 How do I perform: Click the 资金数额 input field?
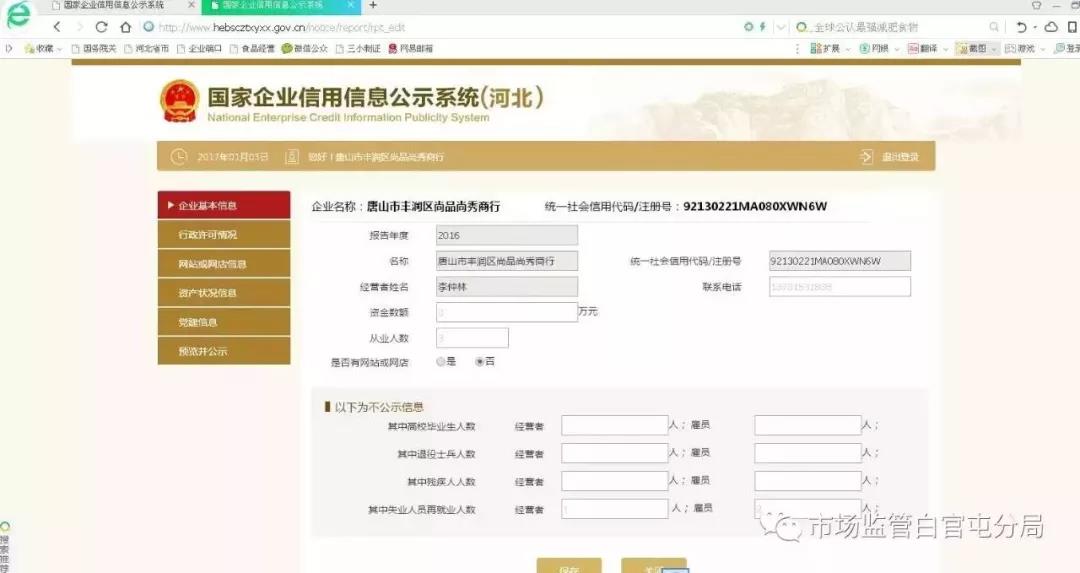click(x=506, y=312)
